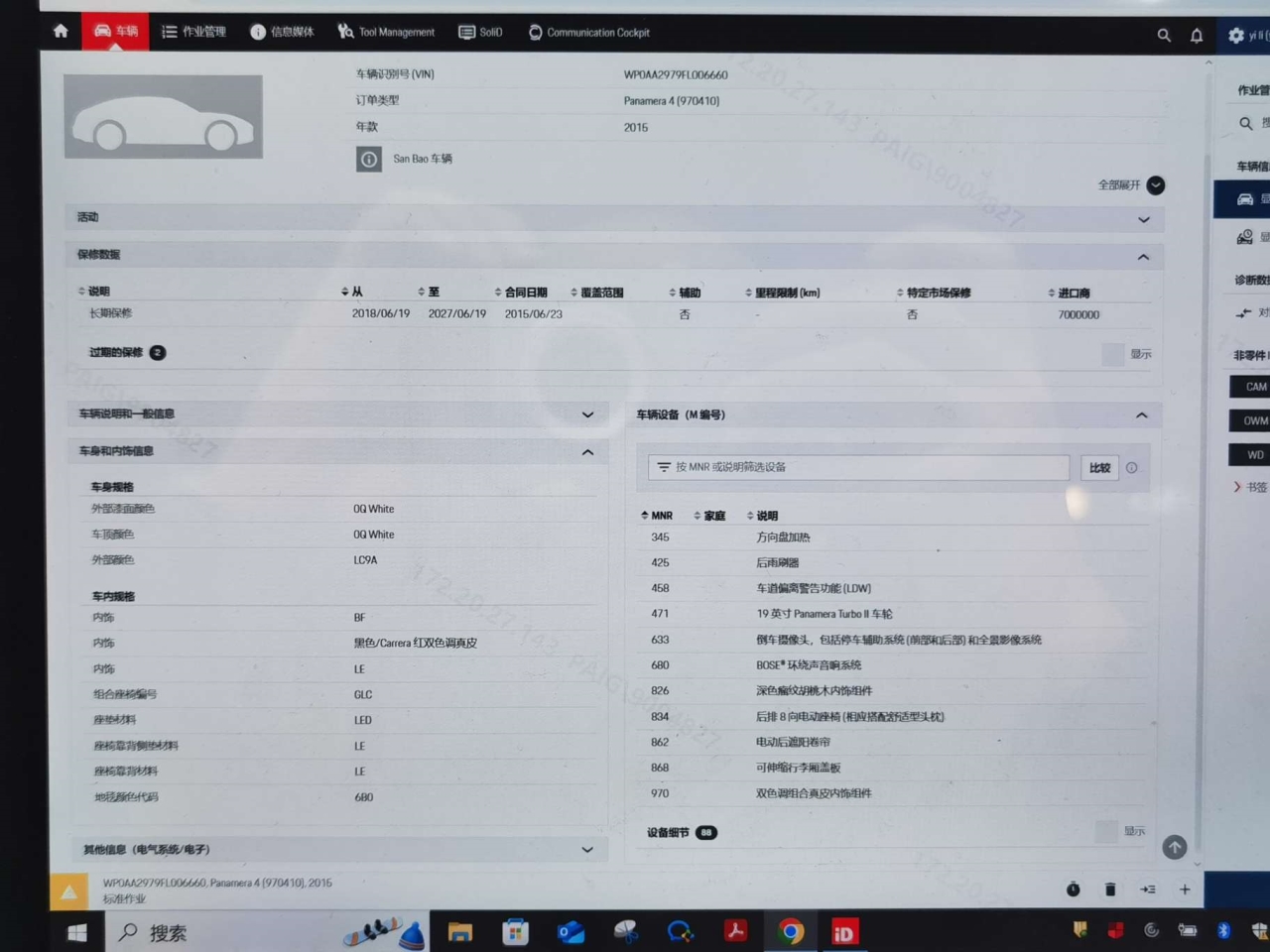This screenshot has width=1270, height=952.
Task: Click the compare arrows icon in right sidebar
Action: (x=1243, y=313)
